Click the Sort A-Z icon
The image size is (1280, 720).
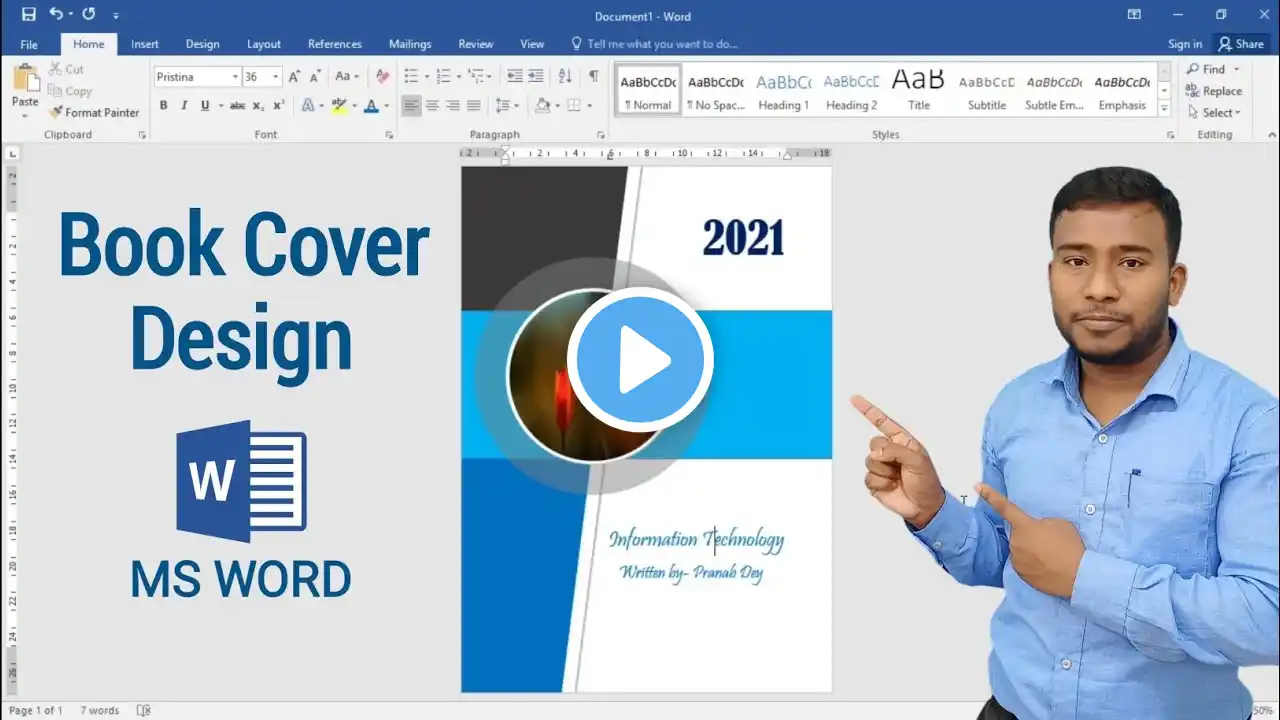pos(565,76)
